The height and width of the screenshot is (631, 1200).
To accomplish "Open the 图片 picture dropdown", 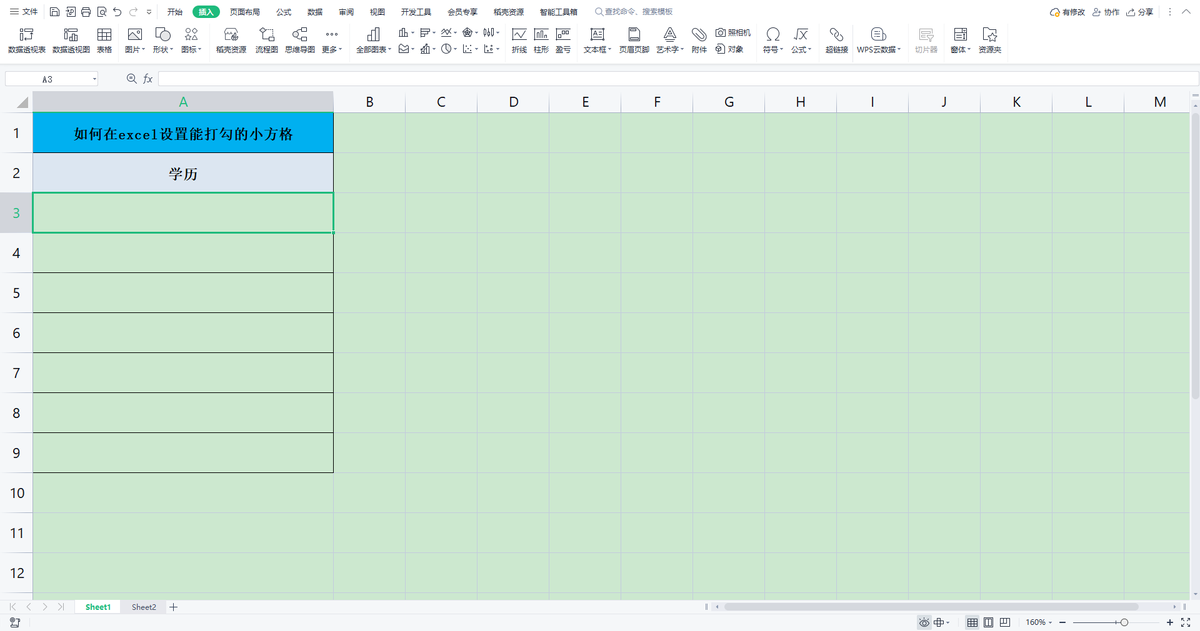I will click(133, 40).
